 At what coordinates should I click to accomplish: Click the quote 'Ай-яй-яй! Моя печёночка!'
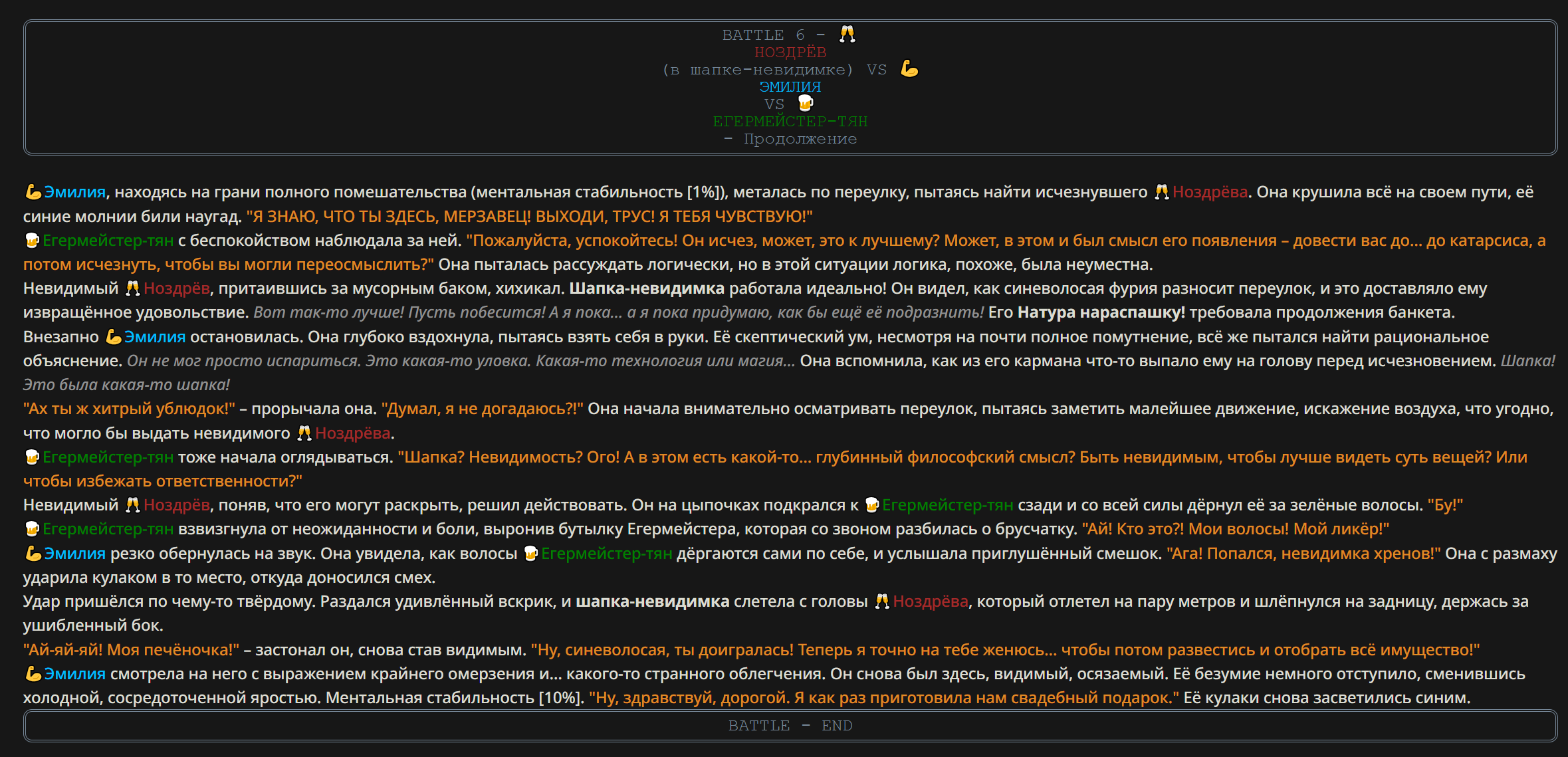(x=132, y=649)
